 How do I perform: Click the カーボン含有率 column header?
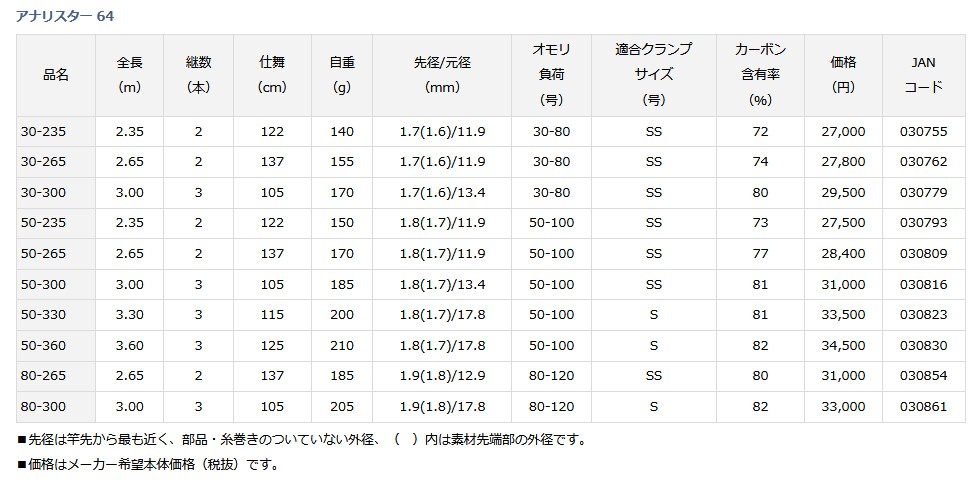[760, 75]
